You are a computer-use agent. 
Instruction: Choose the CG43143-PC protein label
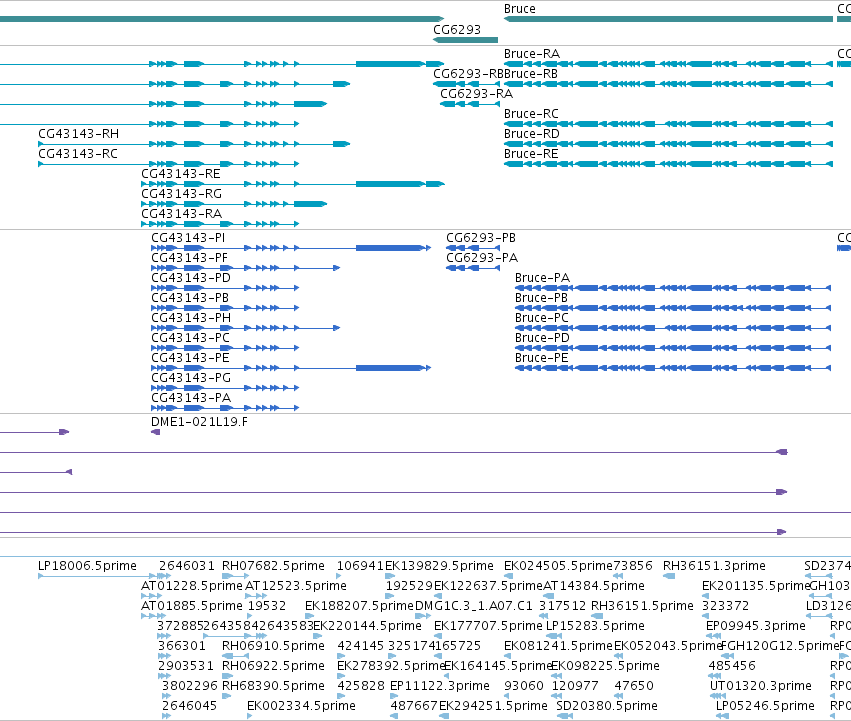pos(190,338)
